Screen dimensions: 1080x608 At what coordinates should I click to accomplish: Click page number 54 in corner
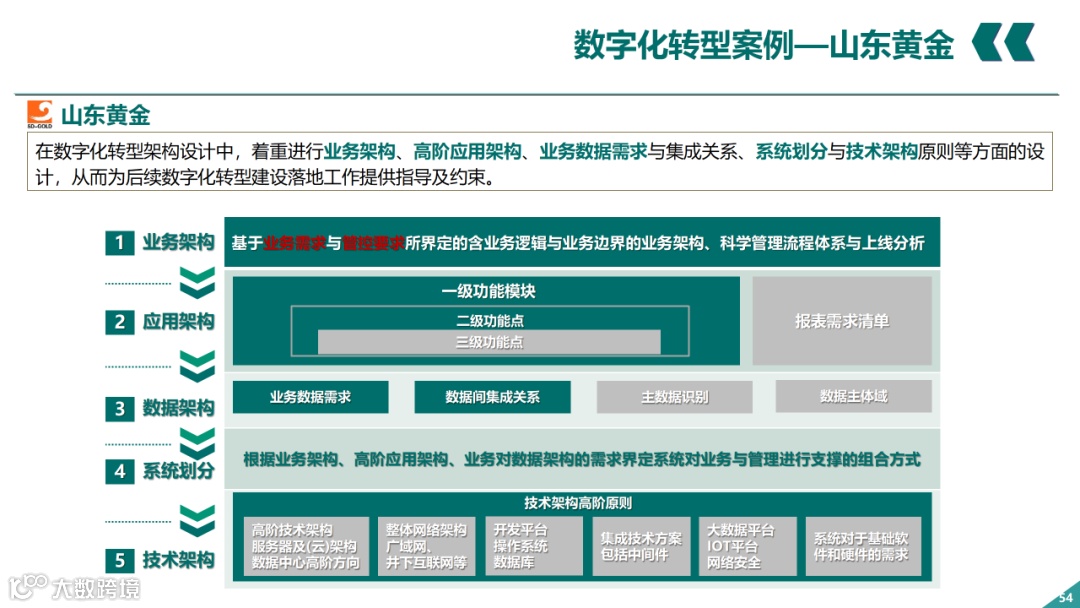[x=1066, y=597]
